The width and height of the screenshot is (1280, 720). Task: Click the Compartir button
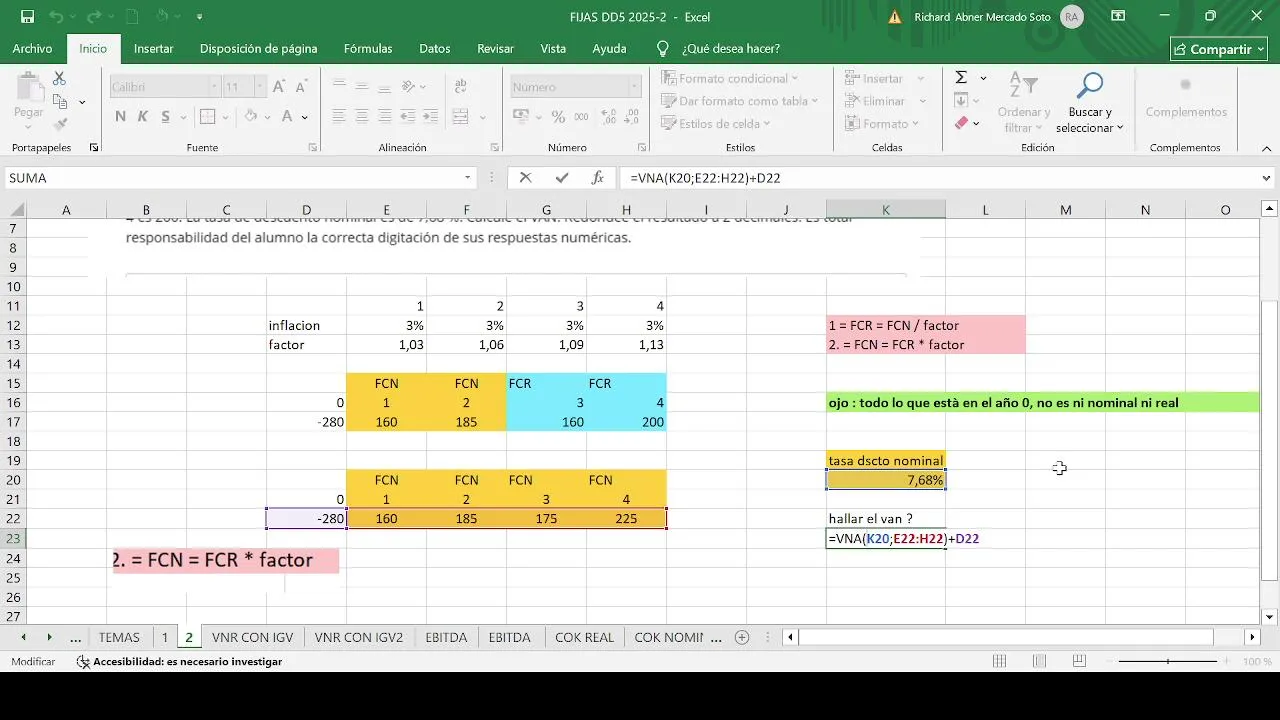coord(1220,49)
